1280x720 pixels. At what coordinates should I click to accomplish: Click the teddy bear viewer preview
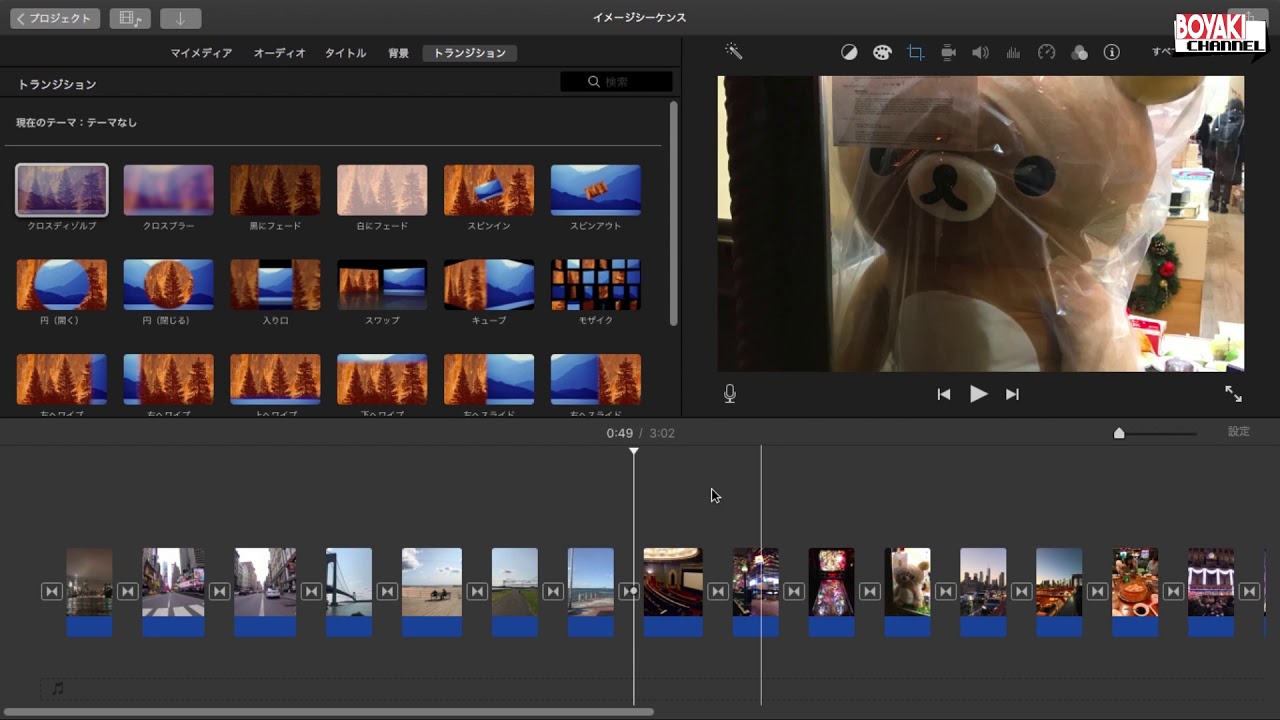click(x=980, y=224)
